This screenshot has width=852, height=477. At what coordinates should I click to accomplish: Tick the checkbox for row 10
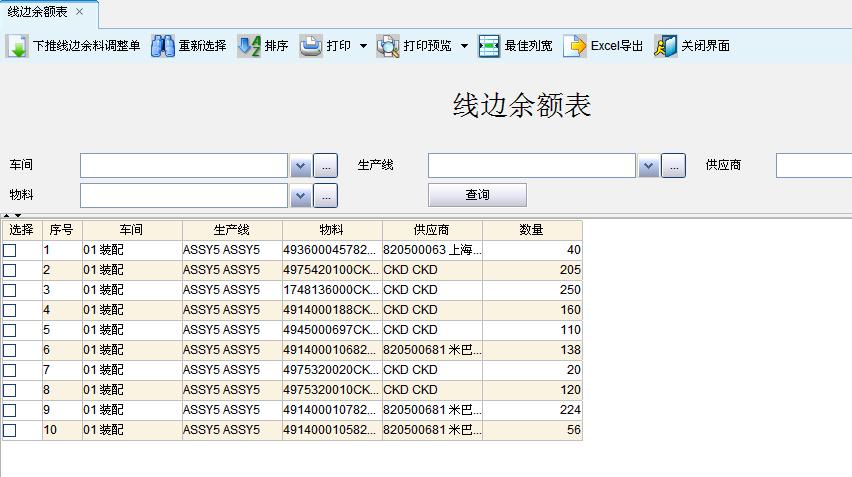(10, 430)
